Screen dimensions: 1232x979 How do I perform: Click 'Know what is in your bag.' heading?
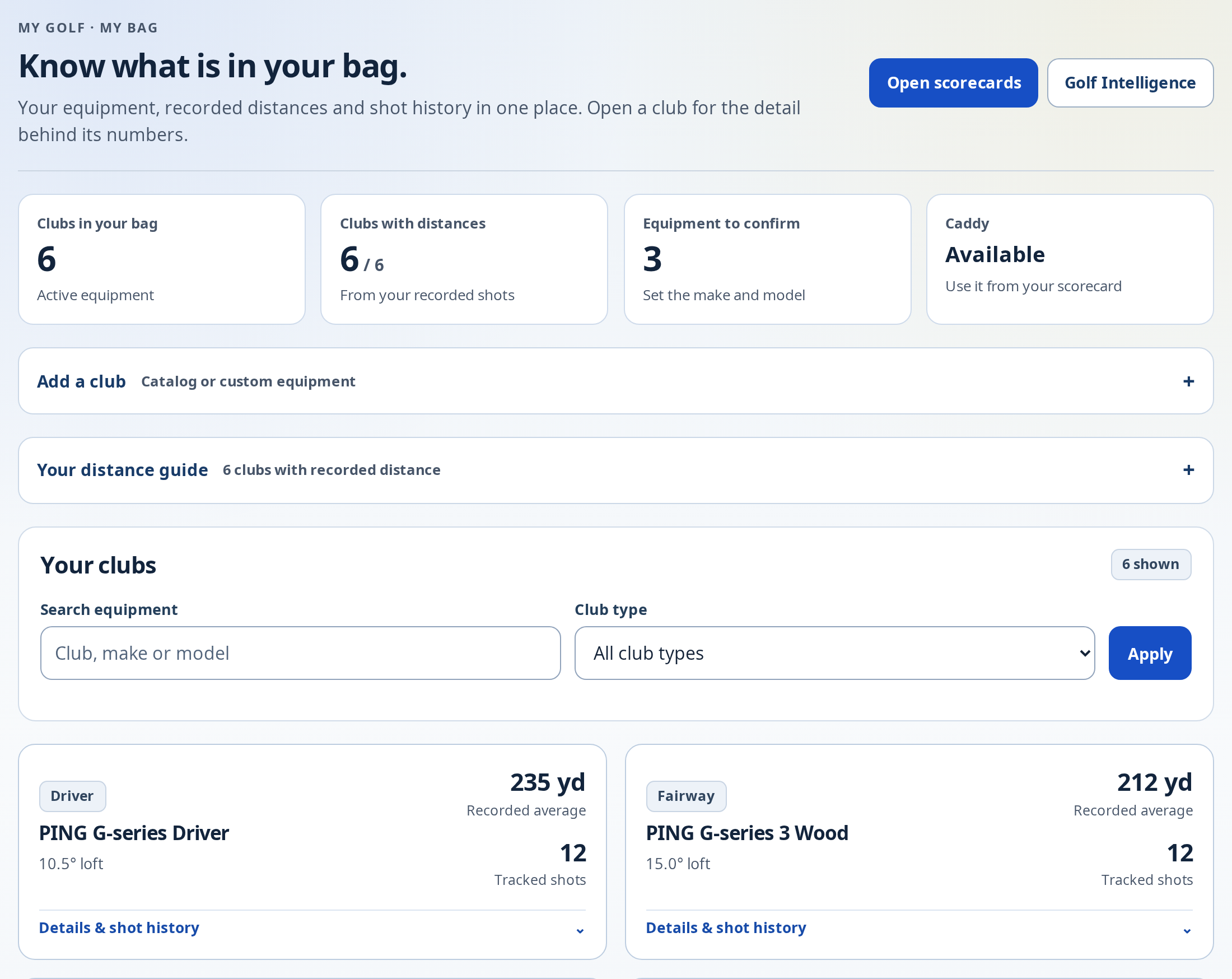point(213,66)
